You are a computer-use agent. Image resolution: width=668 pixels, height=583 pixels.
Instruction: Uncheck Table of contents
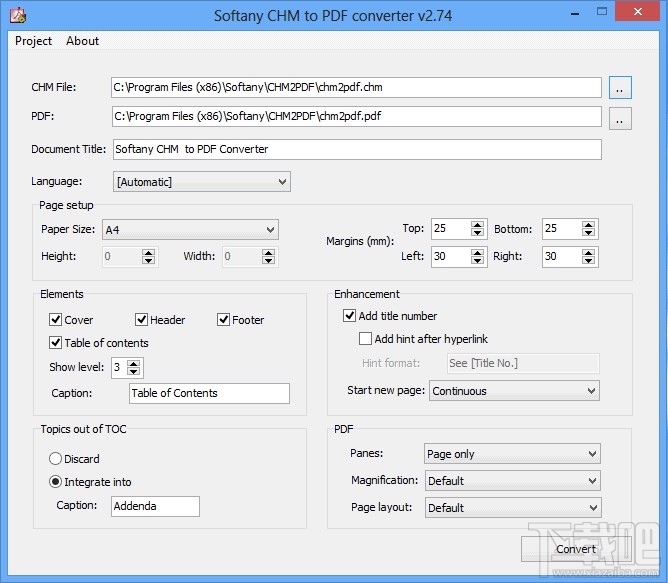(55, 342)
